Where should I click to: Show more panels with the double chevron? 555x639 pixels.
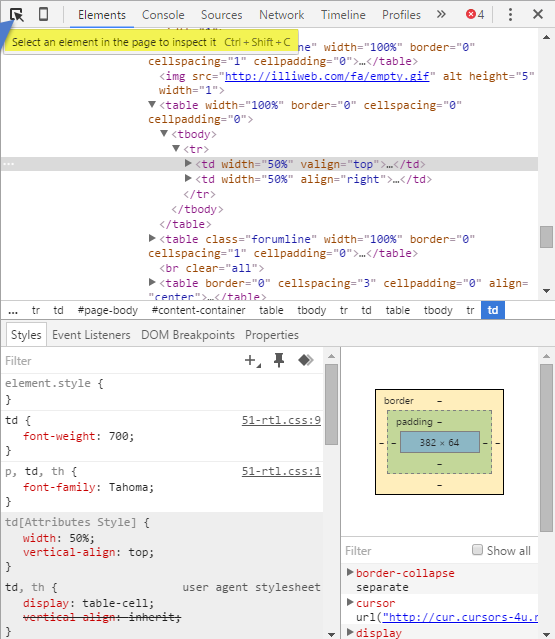point(441,15)
